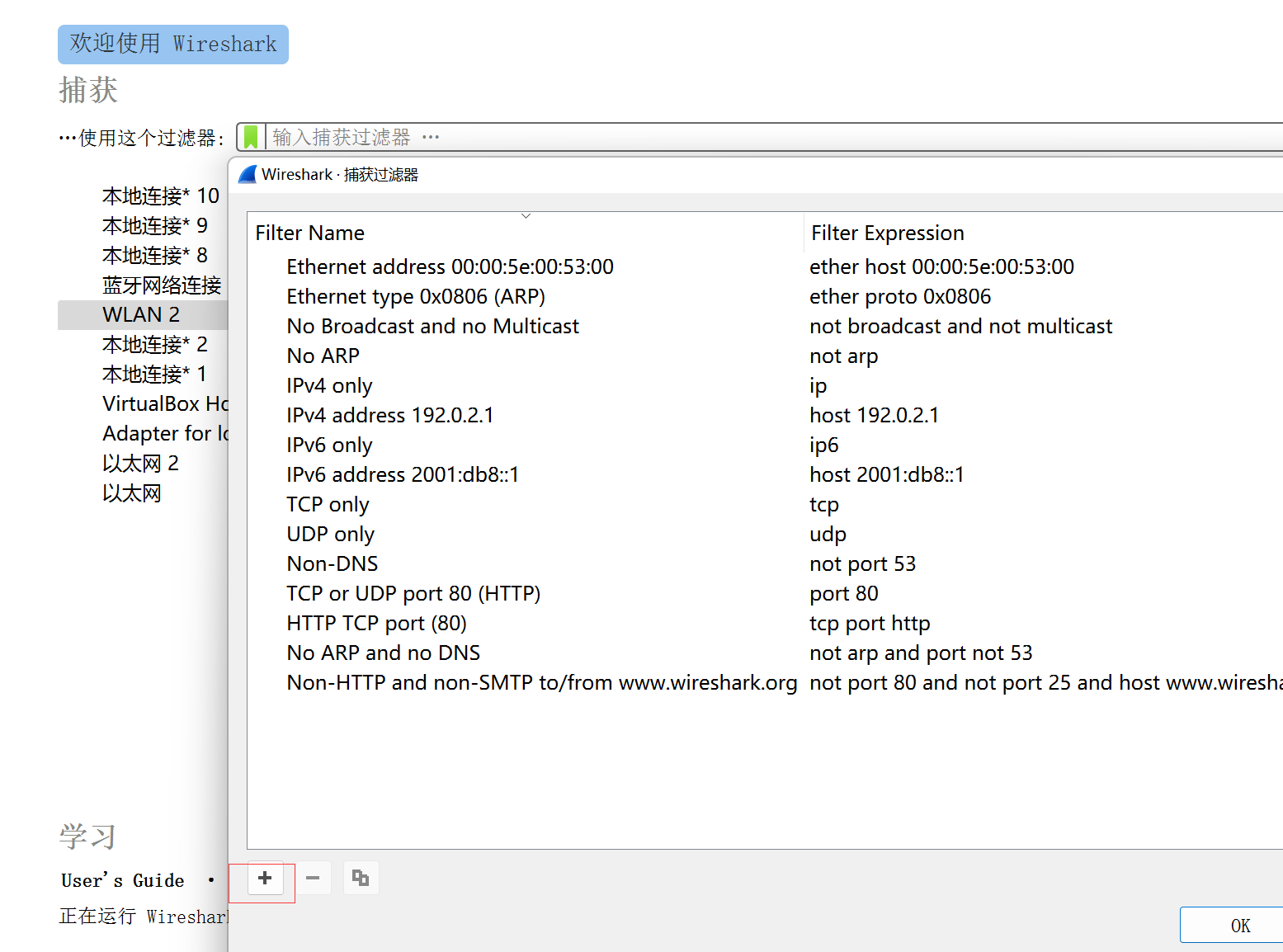Image resolution: width=1283 pixels, height=952 pixels.
Task: Click the copy filter button
Action: click(361, 878)
